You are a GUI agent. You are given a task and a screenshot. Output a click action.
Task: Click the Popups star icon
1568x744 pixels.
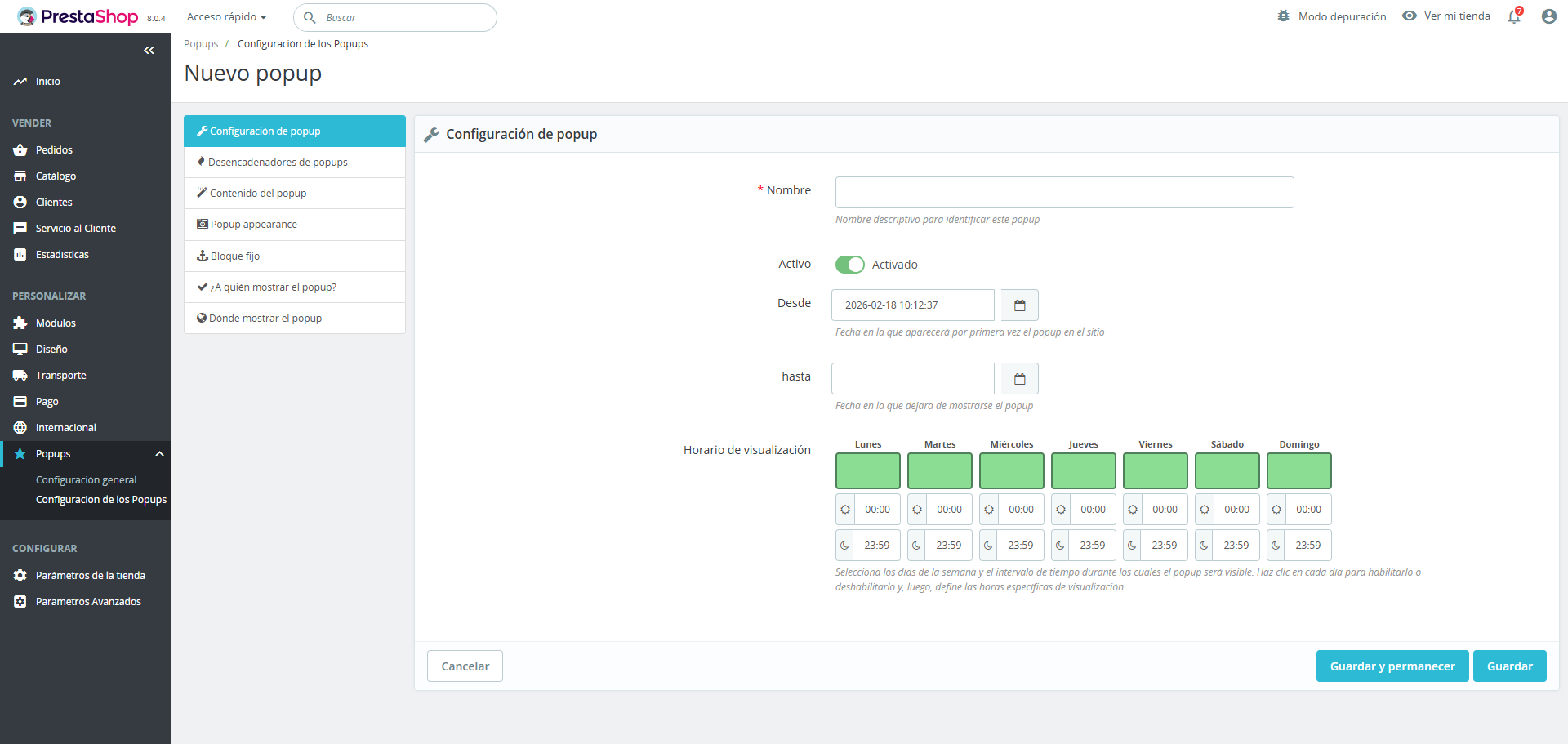(x=20, y=454)
